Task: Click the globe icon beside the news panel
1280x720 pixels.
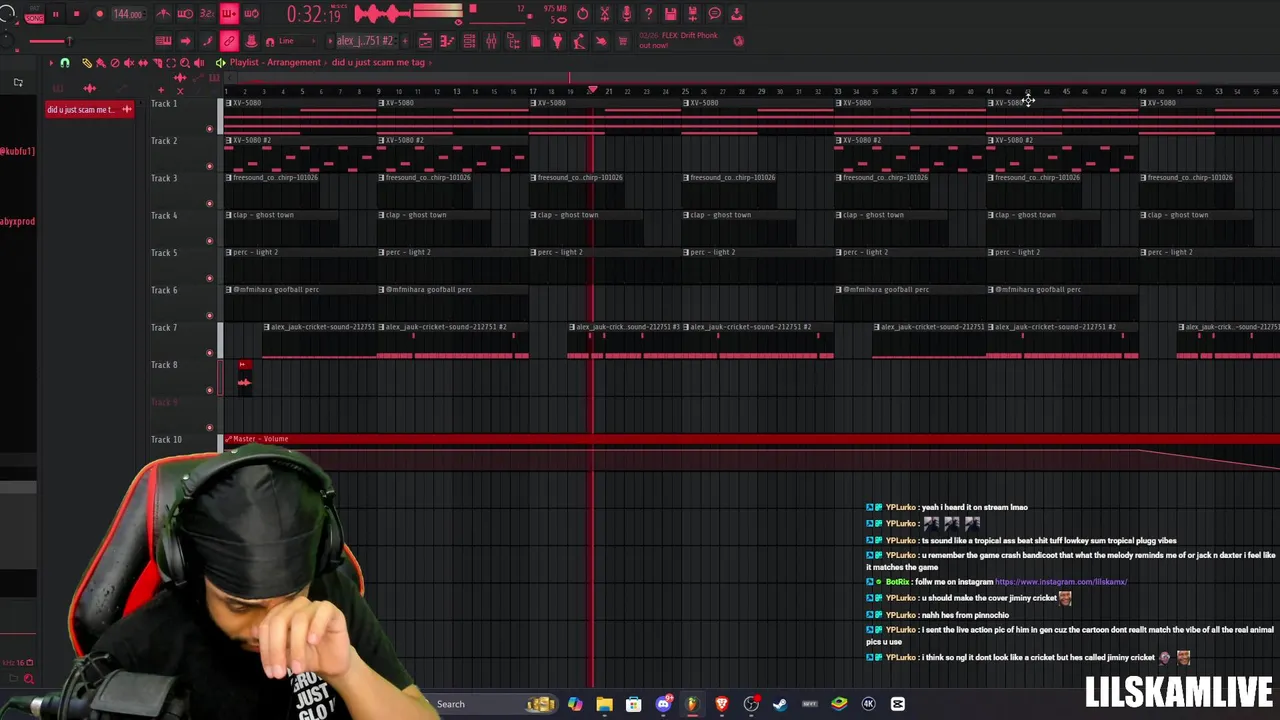Action: pyautogui.click(x=738, y=41)
